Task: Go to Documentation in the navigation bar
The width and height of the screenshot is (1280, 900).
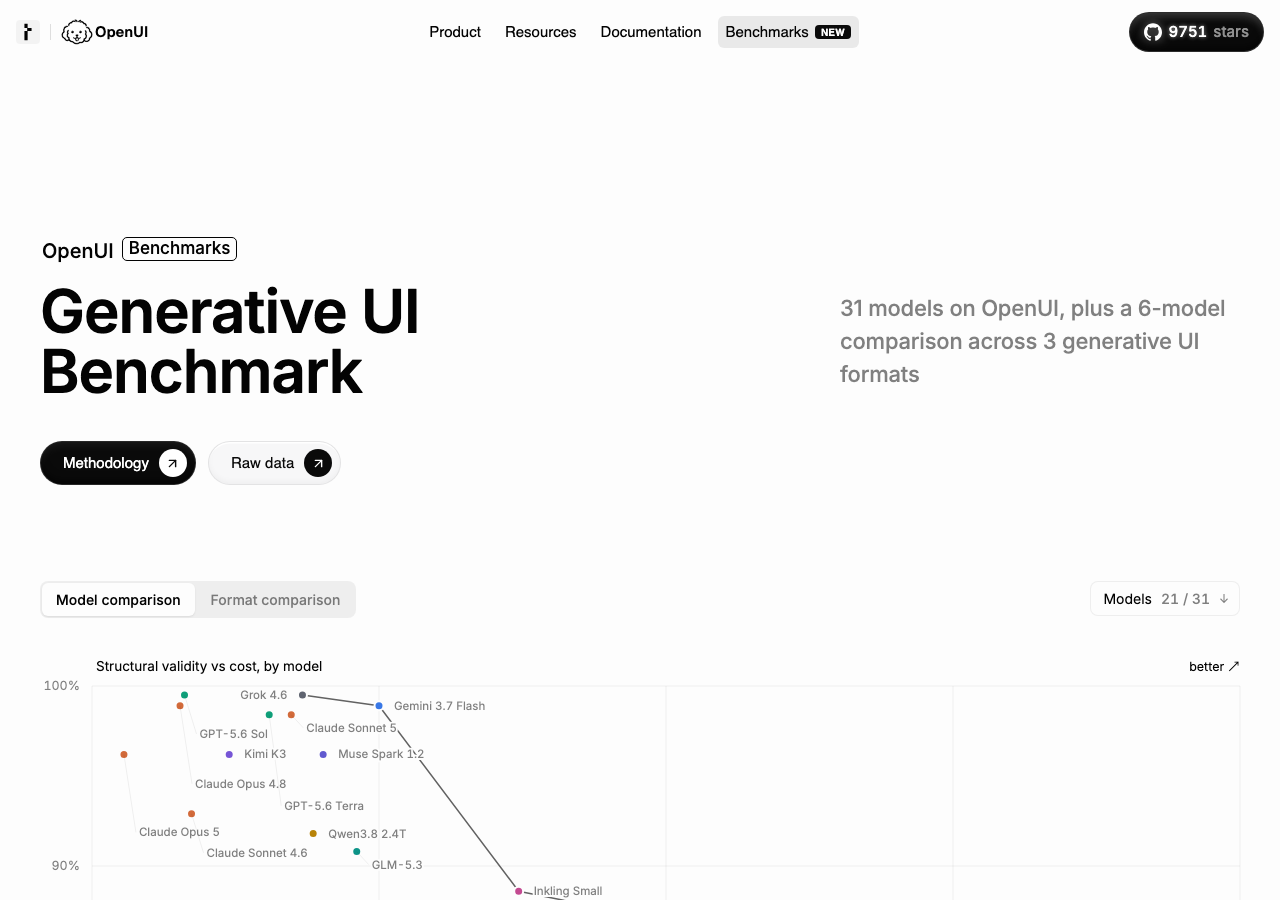Action: click(651, 32)
